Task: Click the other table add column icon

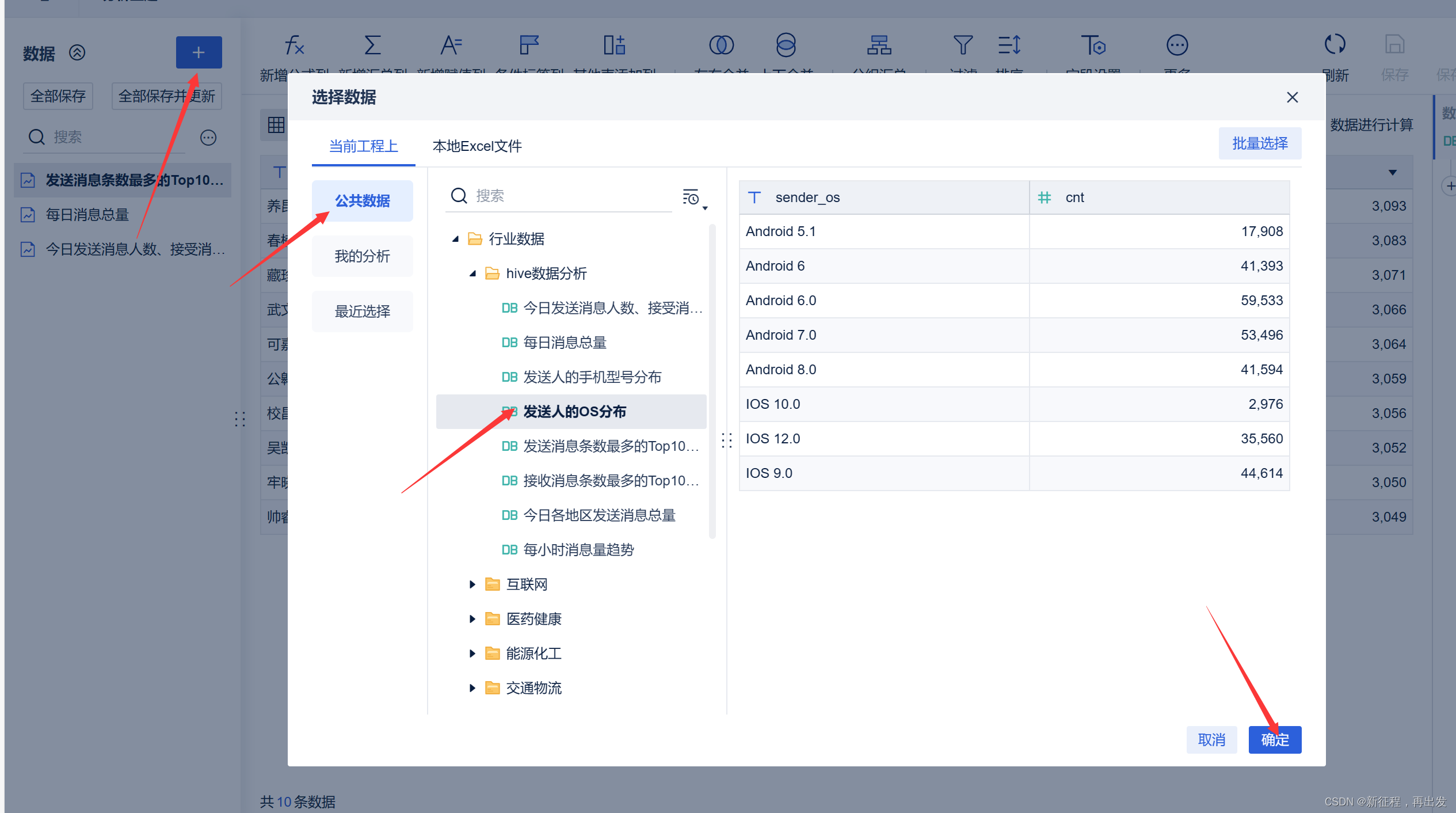Action: (x=614, y=45)
